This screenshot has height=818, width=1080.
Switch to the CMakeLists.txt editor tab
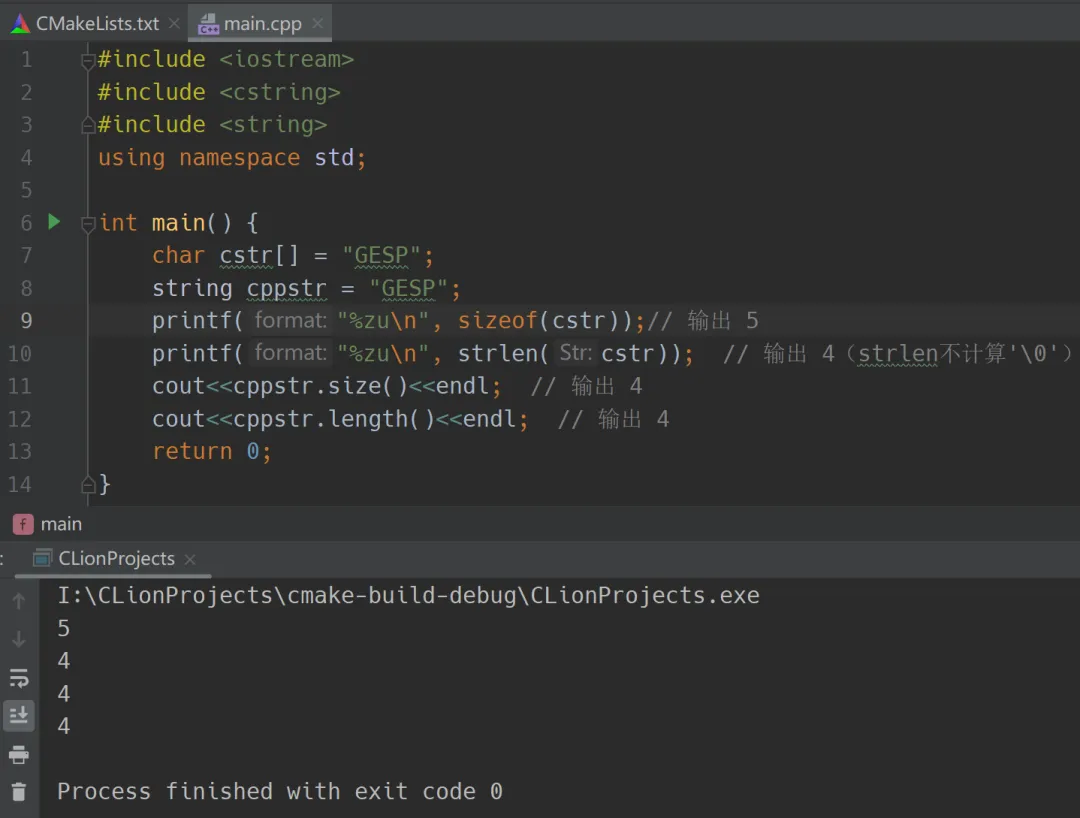coord(96,23)
